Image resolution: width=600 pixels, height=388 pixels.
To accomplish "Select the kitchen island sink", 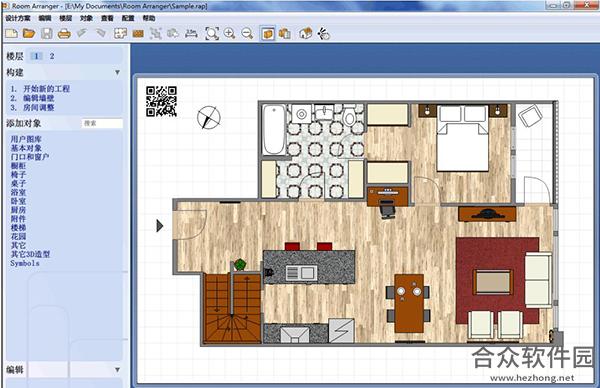I will [302, 273].
